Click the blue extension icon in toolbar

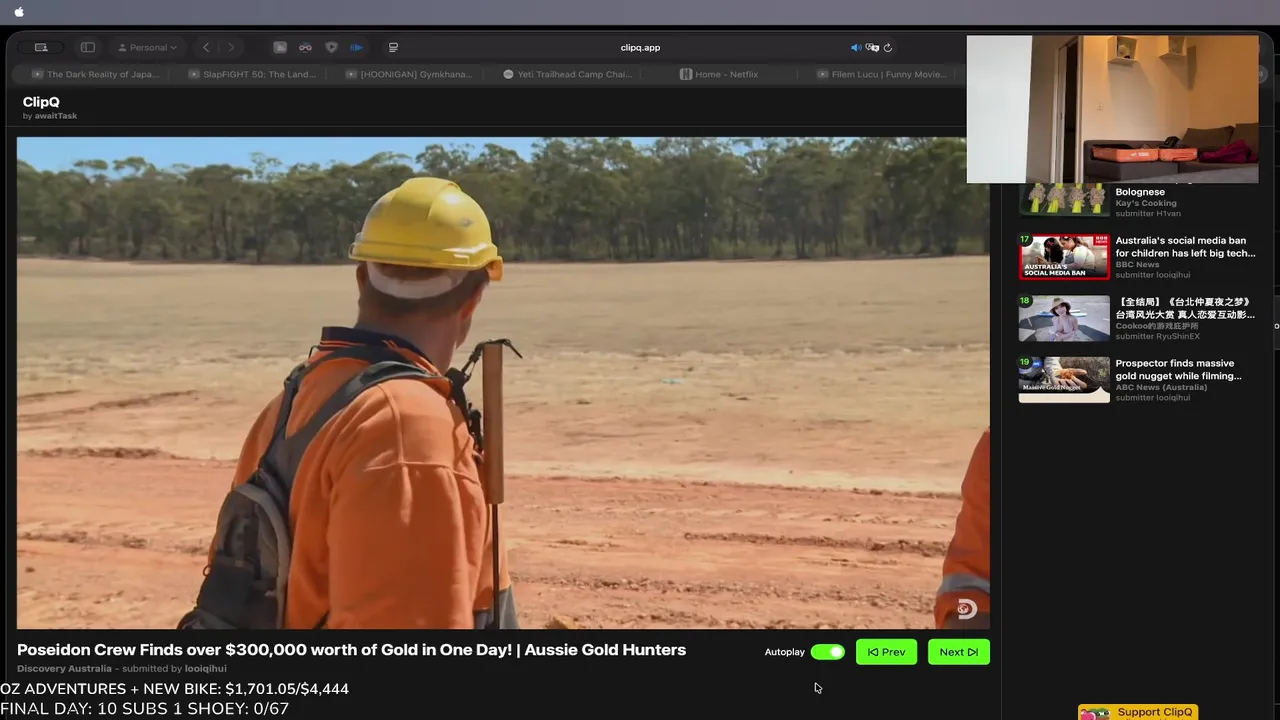[x=356, y=47]
